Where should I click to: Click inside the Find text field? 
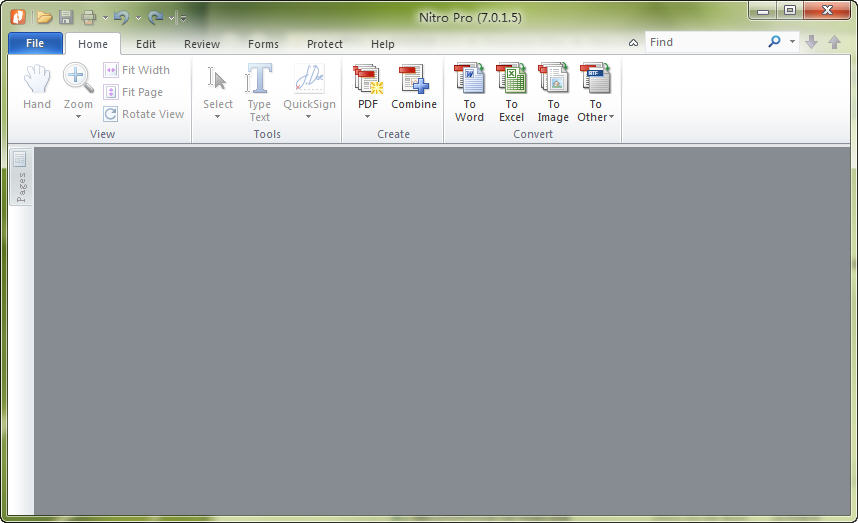coord(706,42)
